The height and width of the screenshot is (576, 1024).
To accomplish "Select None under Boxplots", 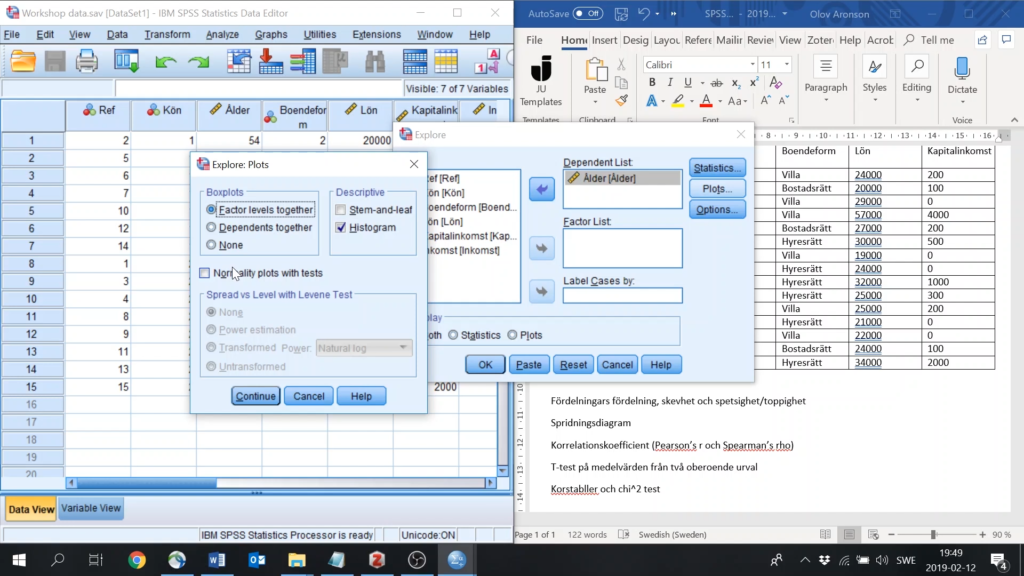I will click(x=211, y=245).
